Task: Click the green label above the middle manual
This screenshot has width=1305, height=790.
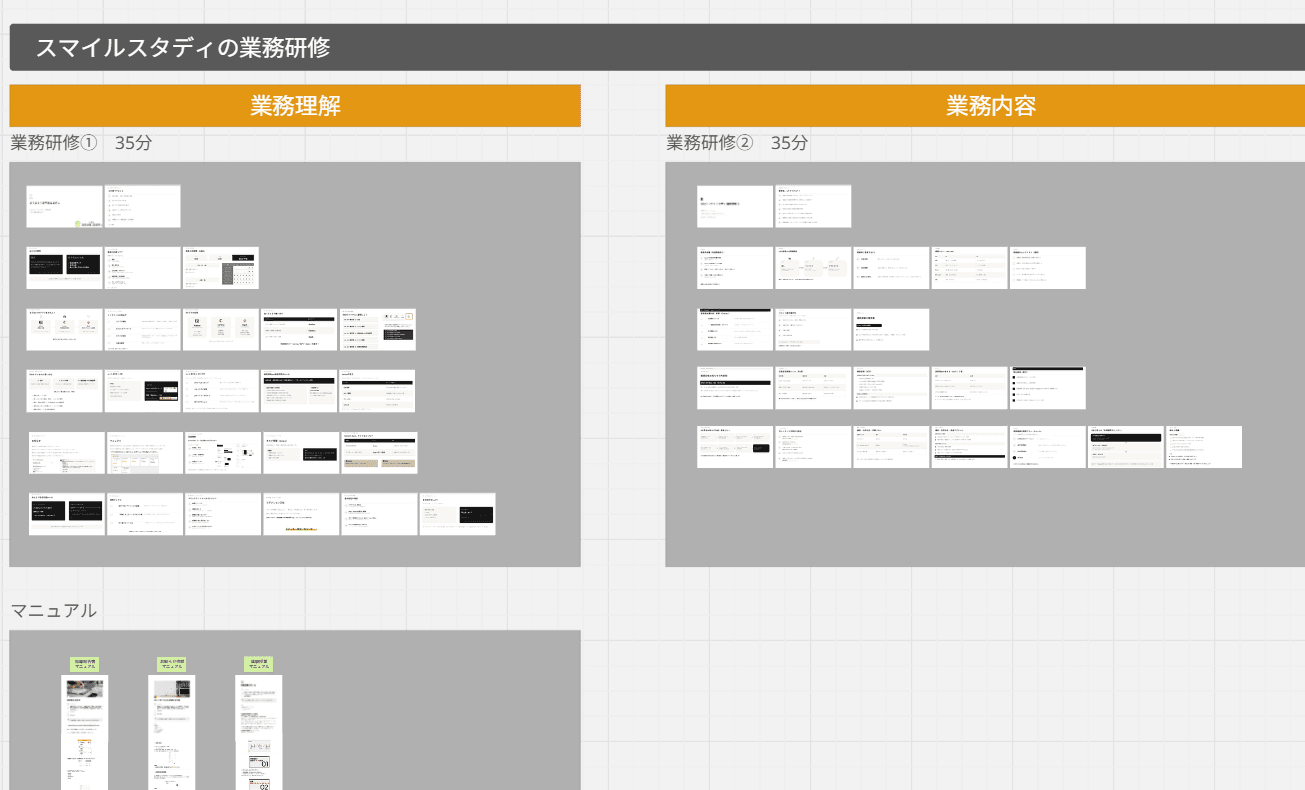Action: [x=172, y=664]
